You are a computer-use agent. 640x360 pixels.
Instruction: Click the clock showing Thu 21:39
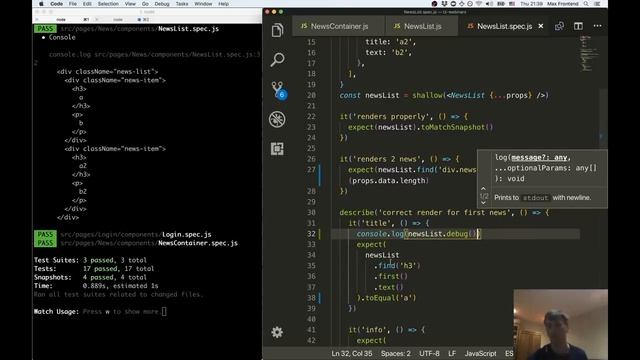pos(531,4)
